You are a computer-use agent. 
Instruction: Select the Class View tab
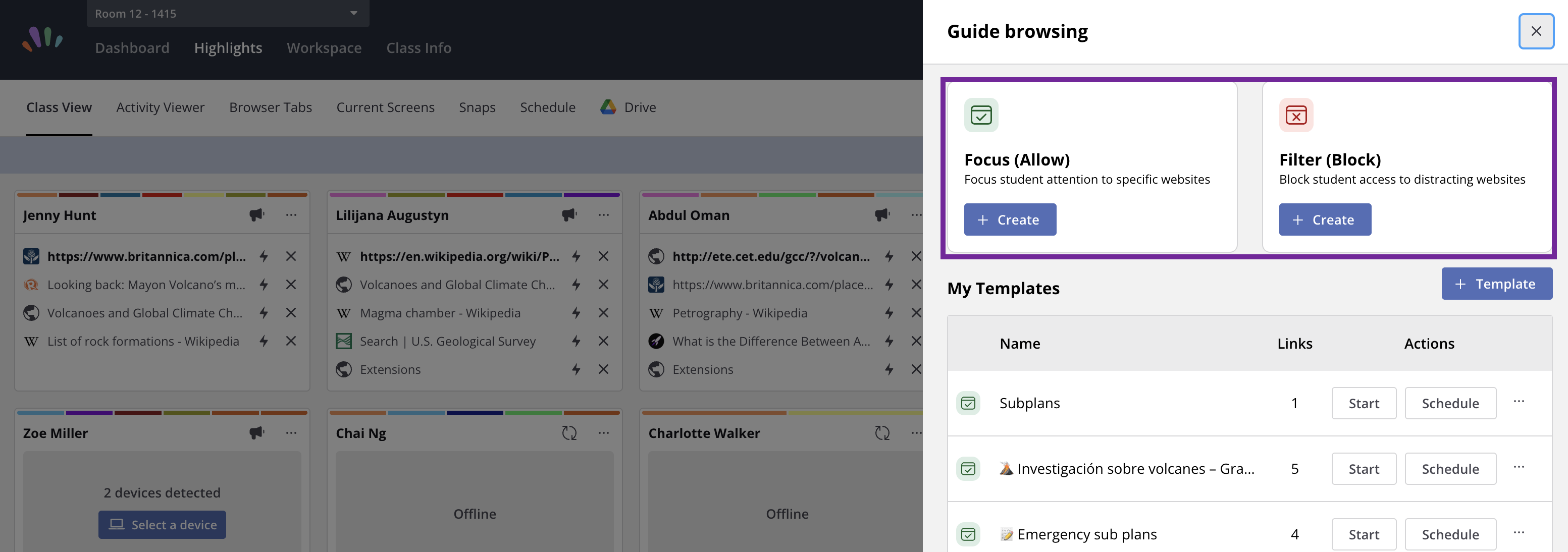point(59,107)
